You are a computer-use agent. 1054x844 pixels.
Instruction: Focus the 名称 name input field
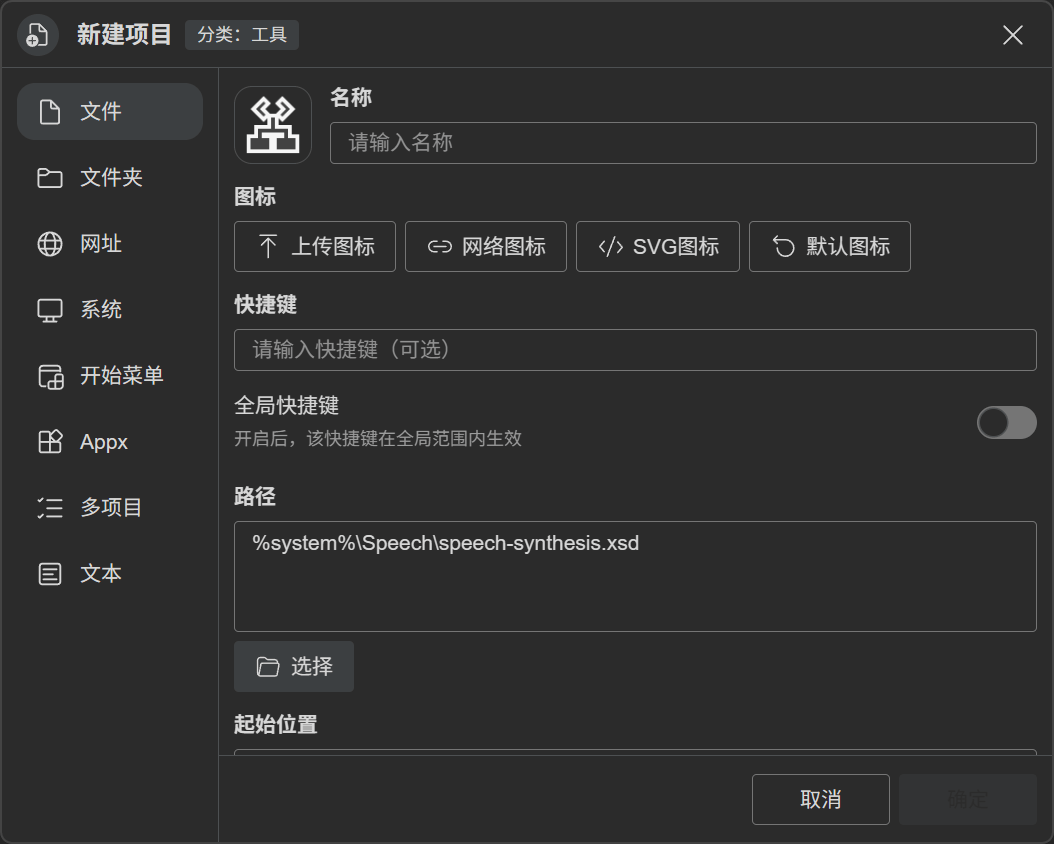pyautogui.click(x=683, y=142)
